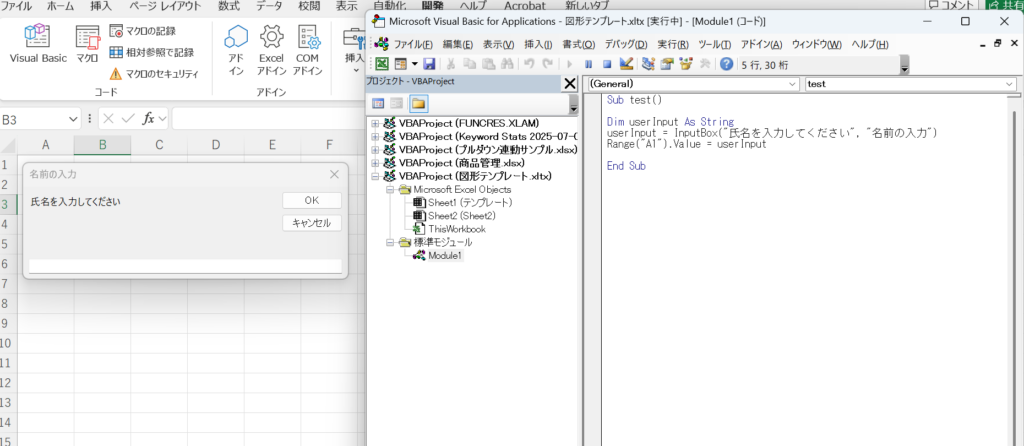Select Sheet2 (Sheet2) in project tree

coord(461,215)
